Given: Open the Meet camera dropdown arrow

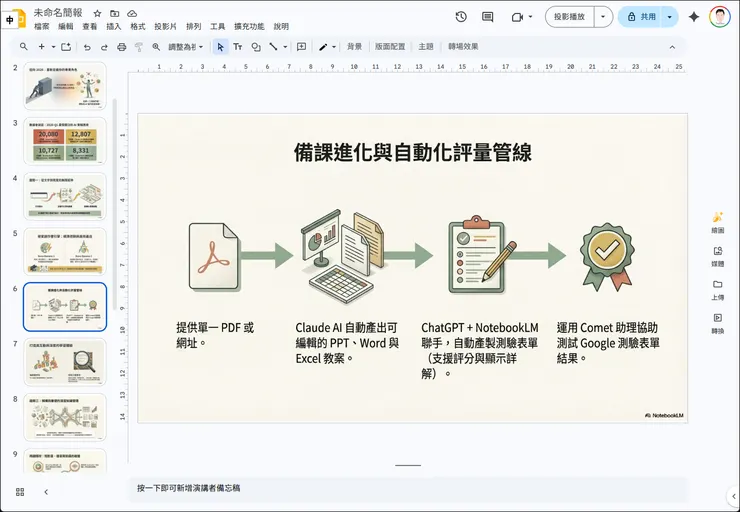Looking at the screenshot, I should (530, 17).
